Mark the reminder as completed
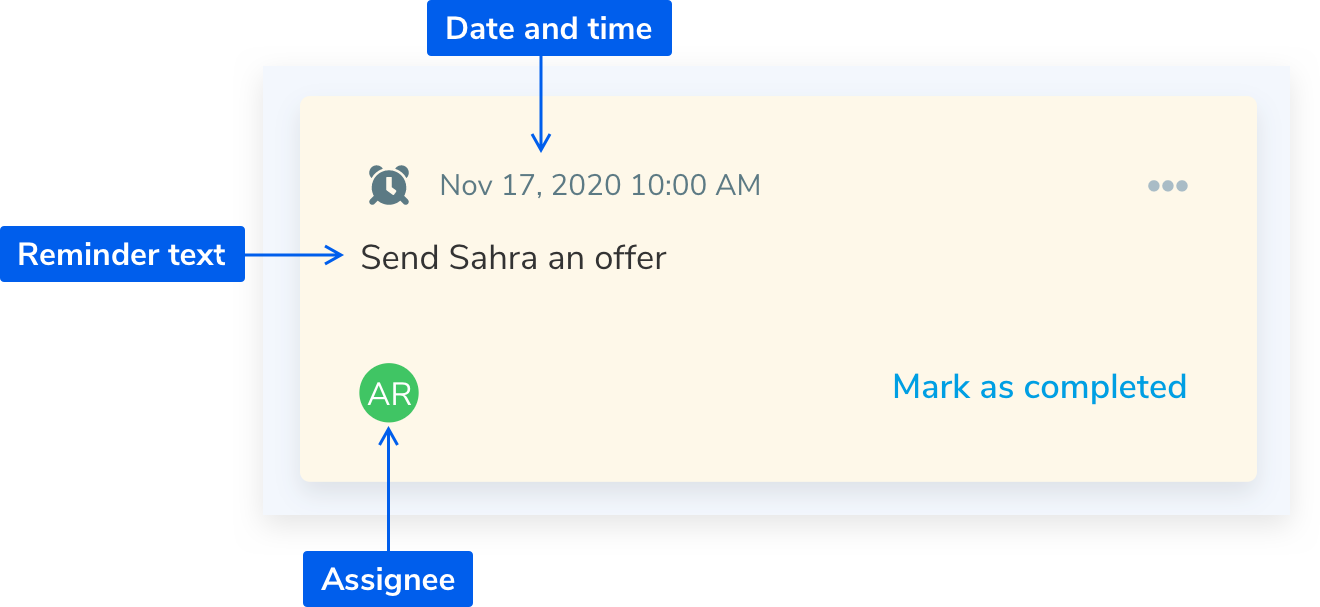 [1039, 387]
